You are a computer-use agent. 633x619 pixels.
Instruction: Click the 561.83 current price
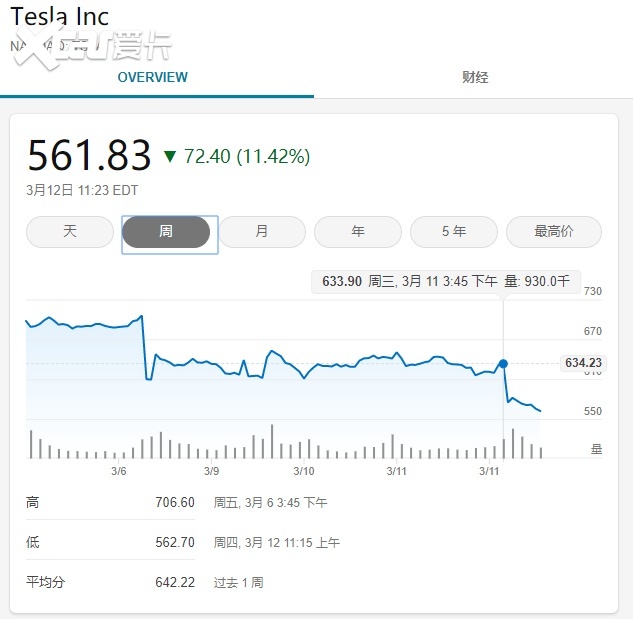(89, 156)
